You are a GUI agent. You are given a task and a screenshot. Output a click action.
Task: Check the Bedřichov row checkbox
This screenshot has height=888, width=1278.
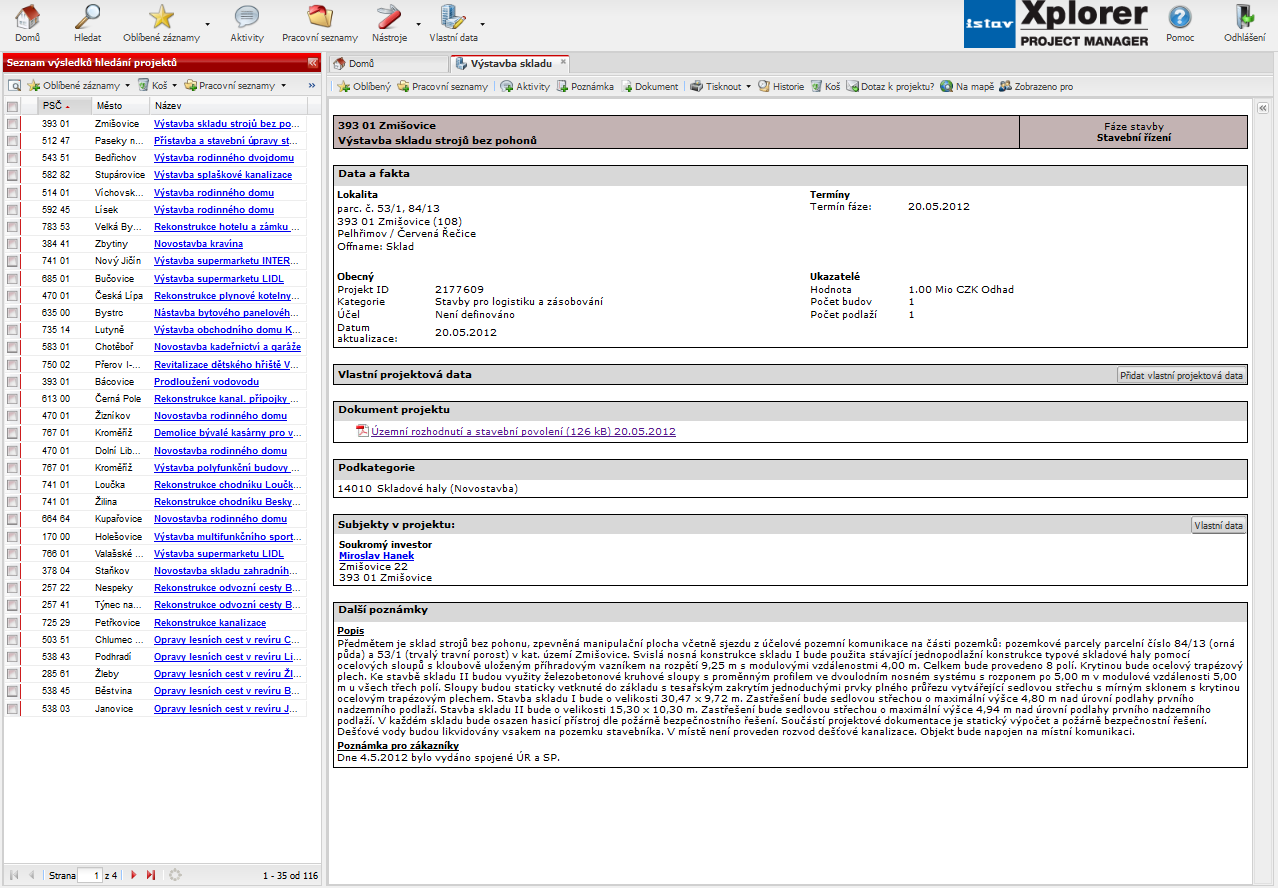pos(12,158)
